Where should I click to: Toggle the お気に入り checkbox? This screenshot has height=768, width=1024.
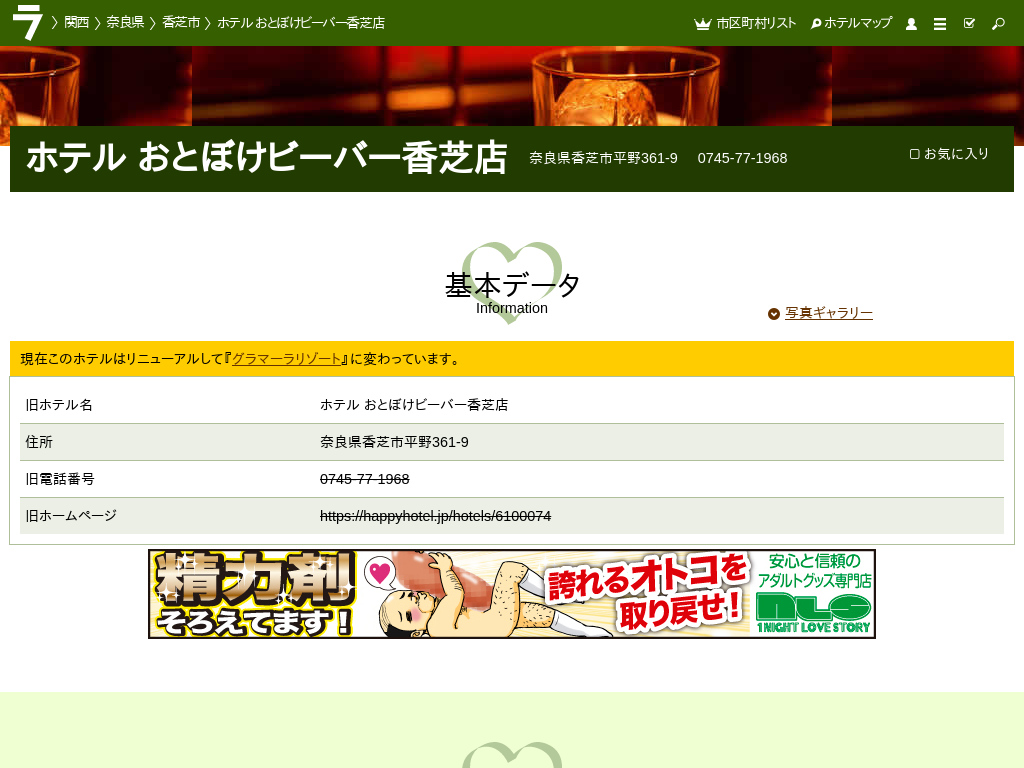tap(915, 154)
